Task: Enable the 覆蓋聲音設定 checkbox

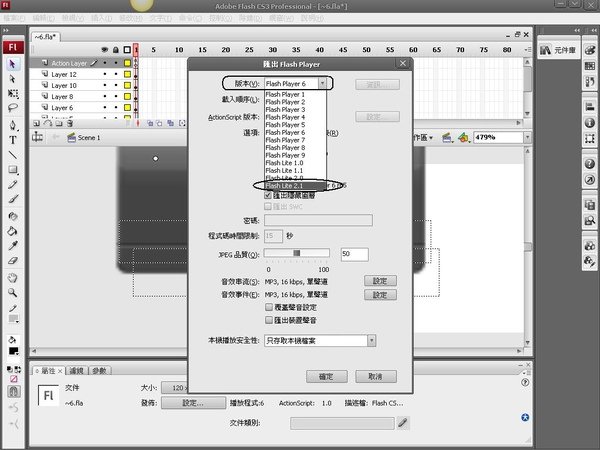Action: coord(269,307)
